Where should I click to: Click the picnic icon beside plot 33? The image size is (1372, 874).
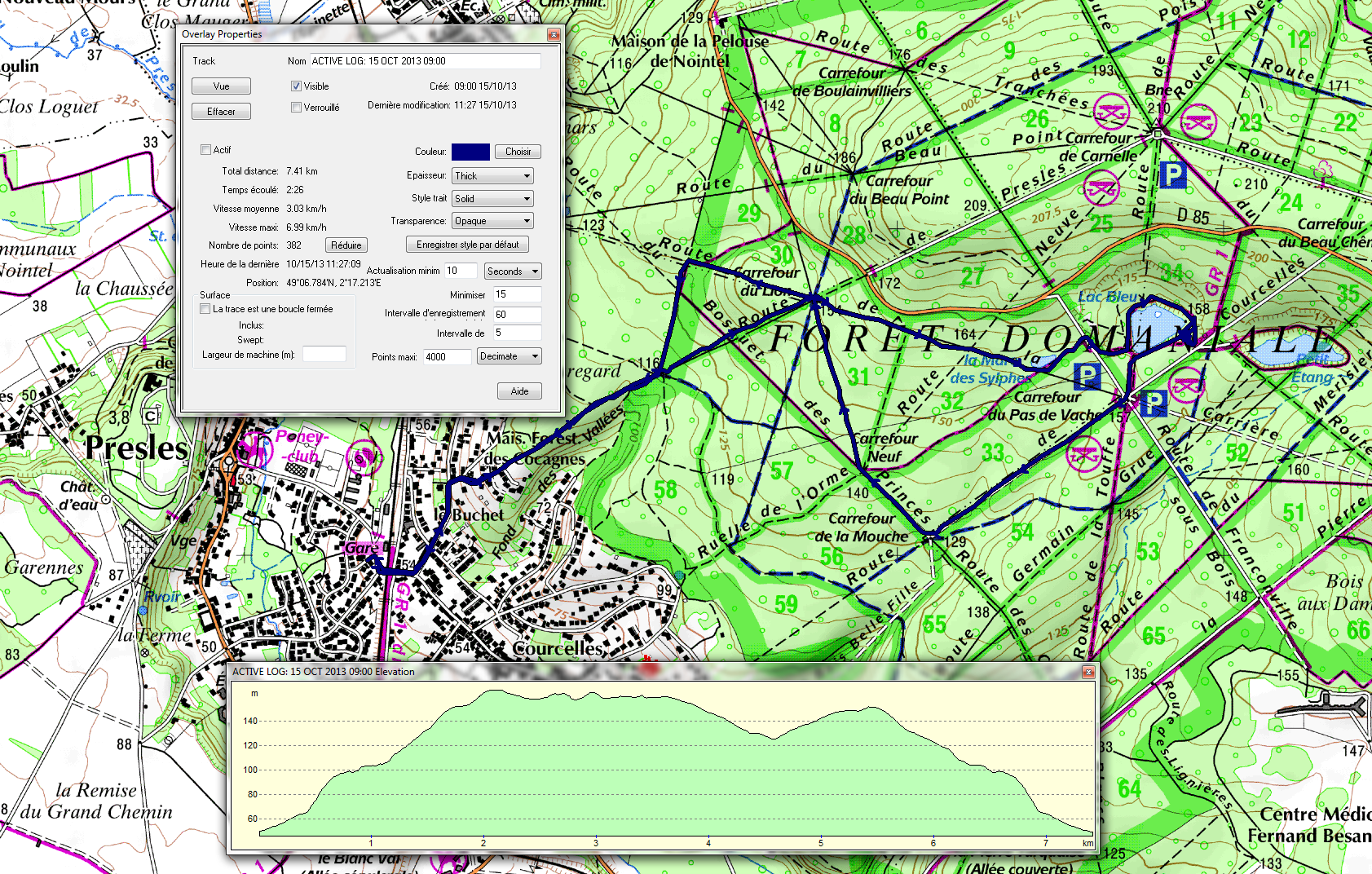(1083, 453)
